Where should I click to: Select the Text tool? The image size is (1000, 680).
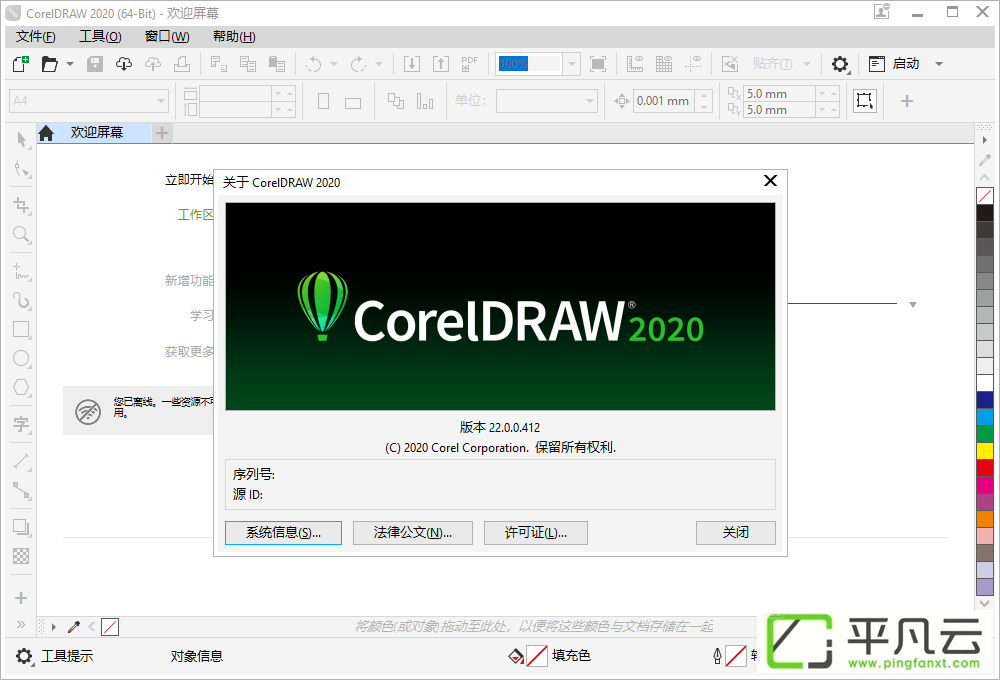[21, 424]
